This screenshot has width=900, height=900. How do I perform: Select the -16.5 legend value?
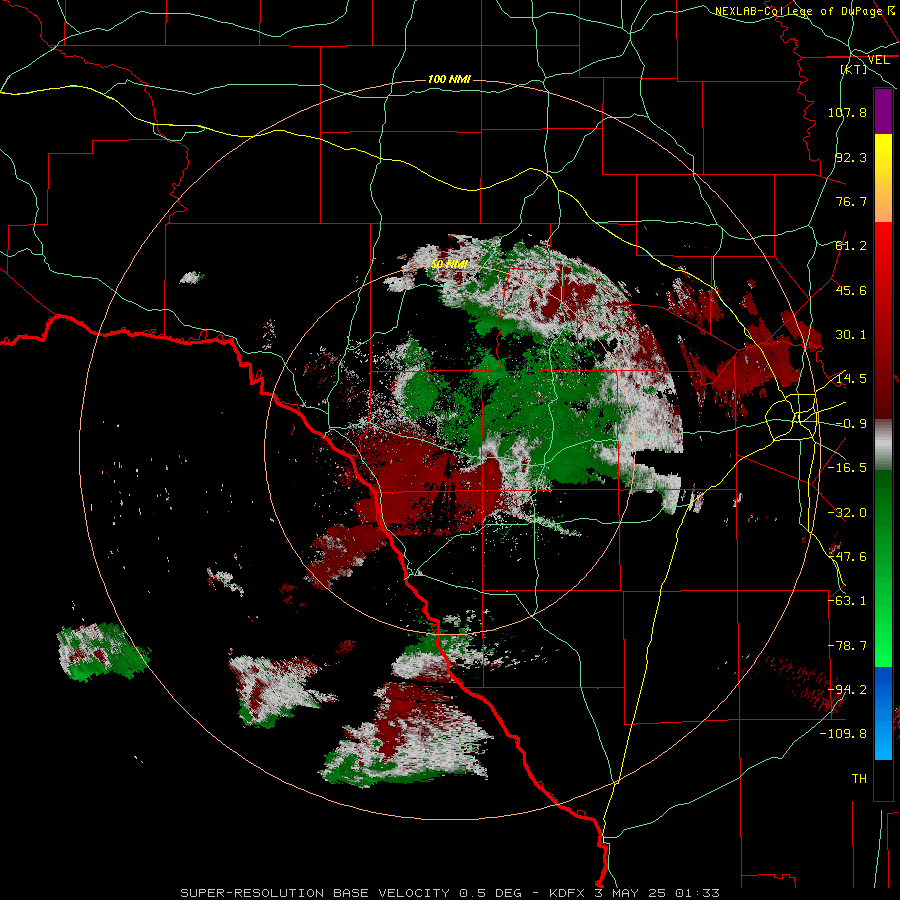coord(847,468)
